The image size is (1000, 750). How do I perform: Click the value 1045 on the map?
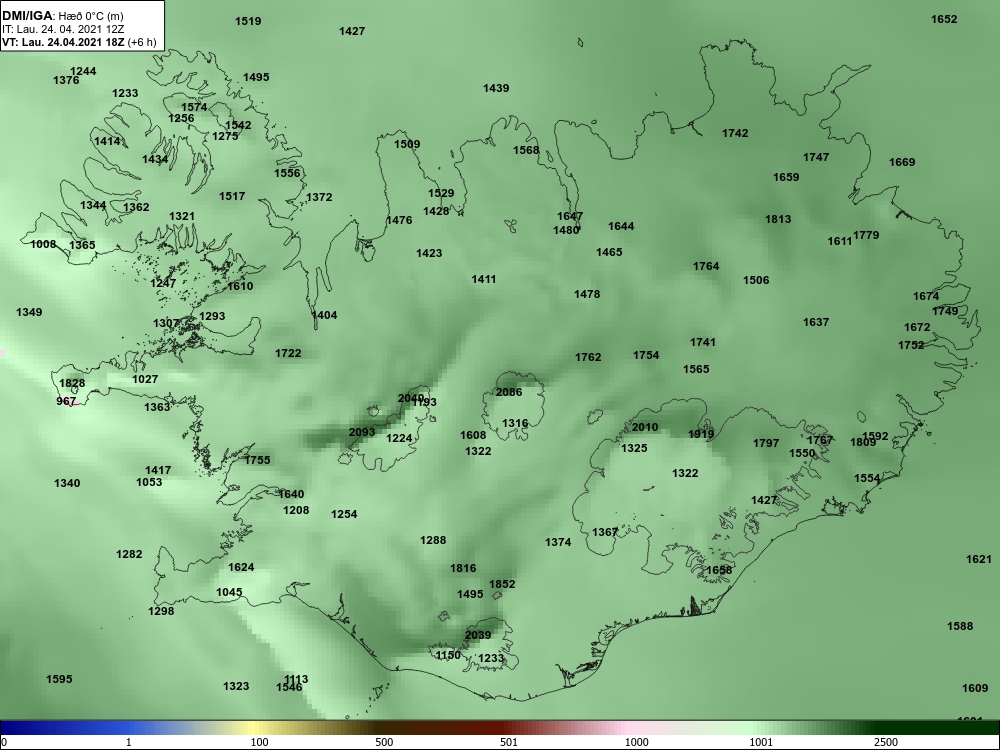click(229, 592)
